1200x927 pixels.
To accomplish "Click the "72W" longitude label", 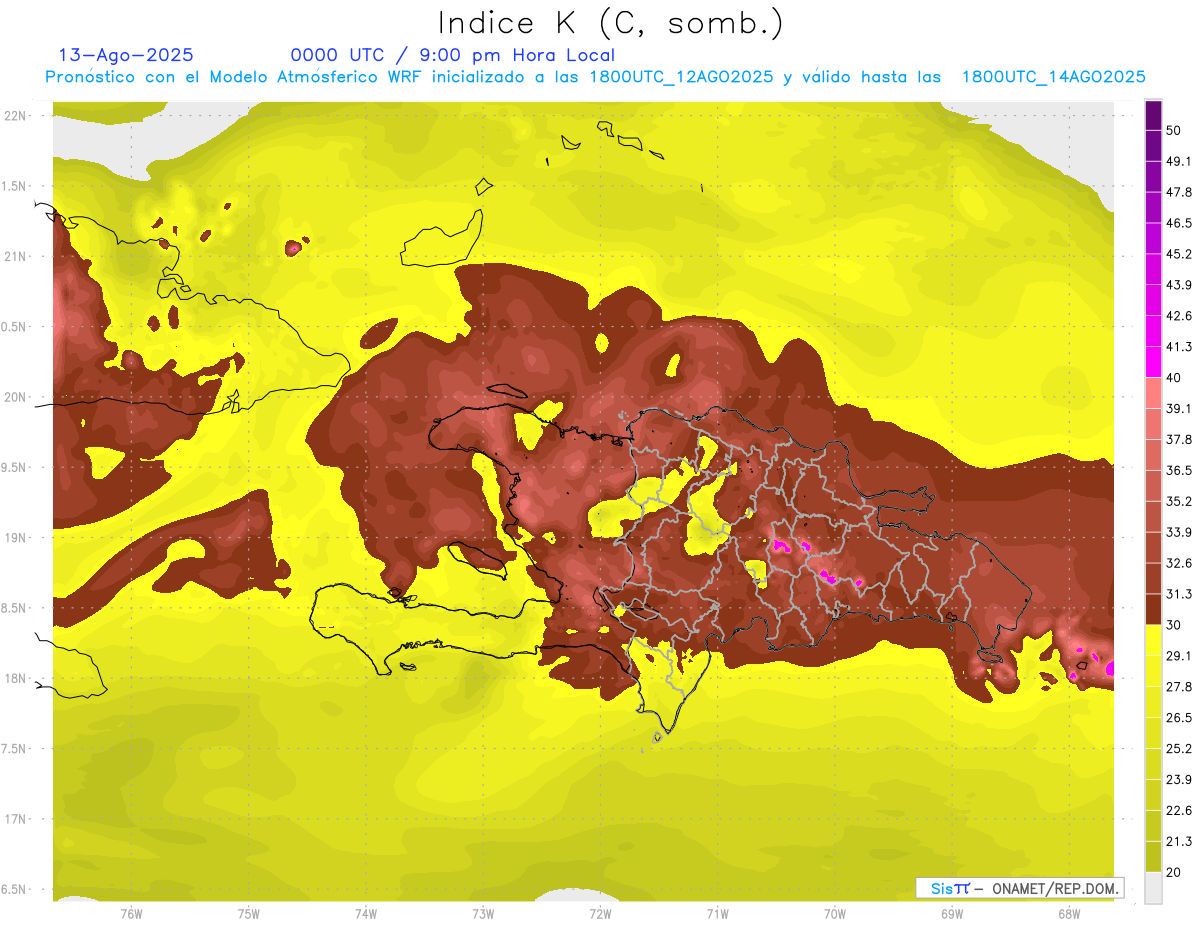I will point(600,913).
